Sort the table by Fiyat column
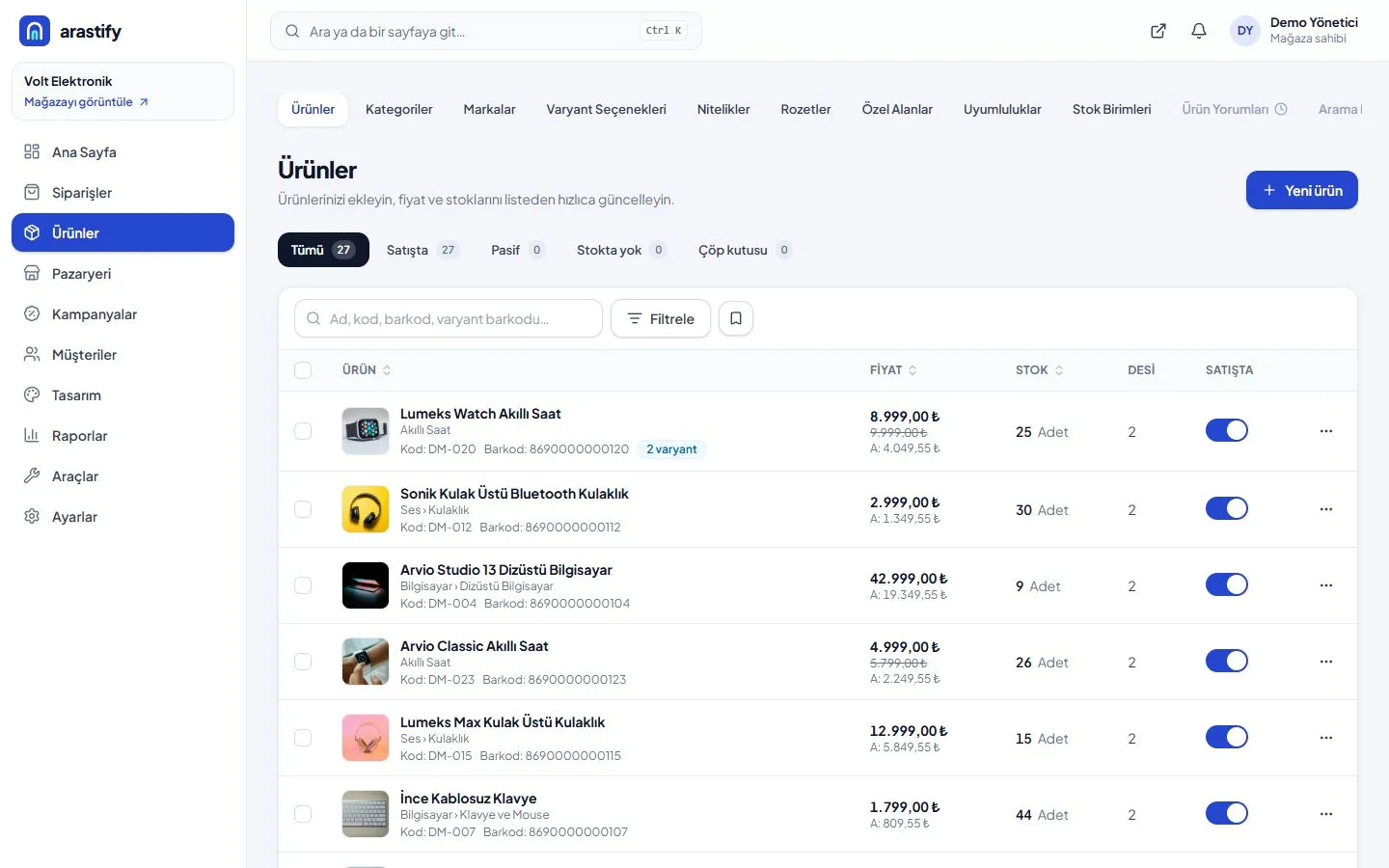 tap(893, 370)
